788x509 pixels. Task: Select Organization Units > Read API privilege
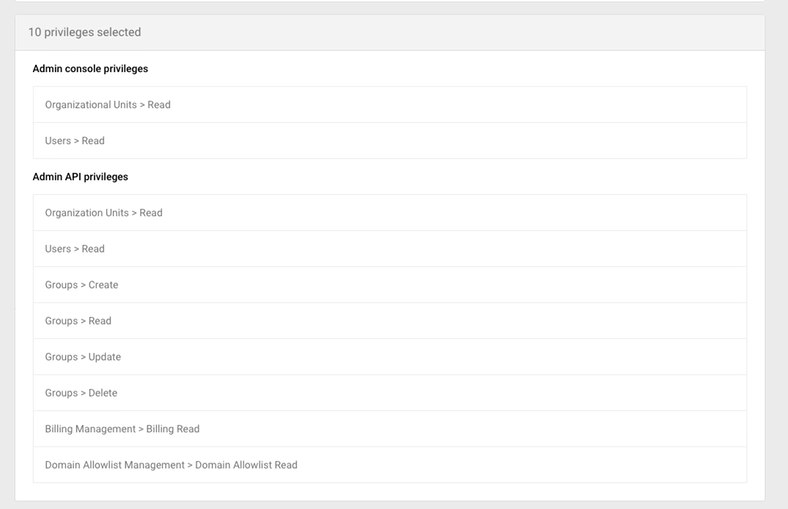[x=104, y=213]
